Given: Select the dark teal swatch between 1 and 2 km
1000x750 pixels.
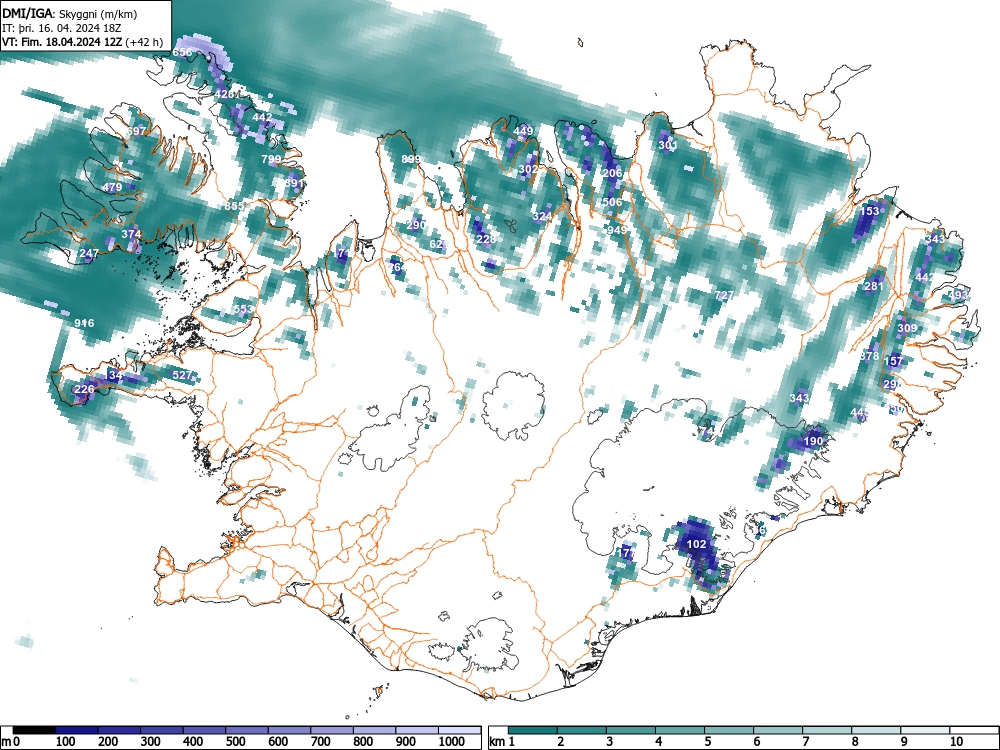Looking at the screenshot, I should [x=533, y=730].
